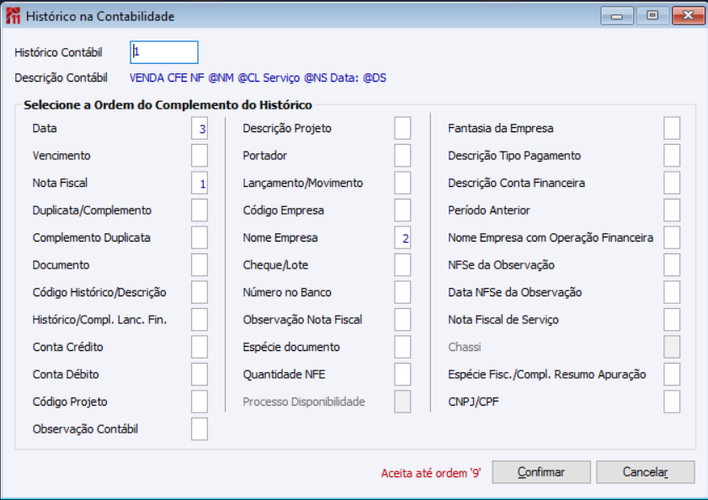Click the Descrição Contábil text 'VENDA CFE NF'
The image size is (708, 500).
click(x=167, y=78)
